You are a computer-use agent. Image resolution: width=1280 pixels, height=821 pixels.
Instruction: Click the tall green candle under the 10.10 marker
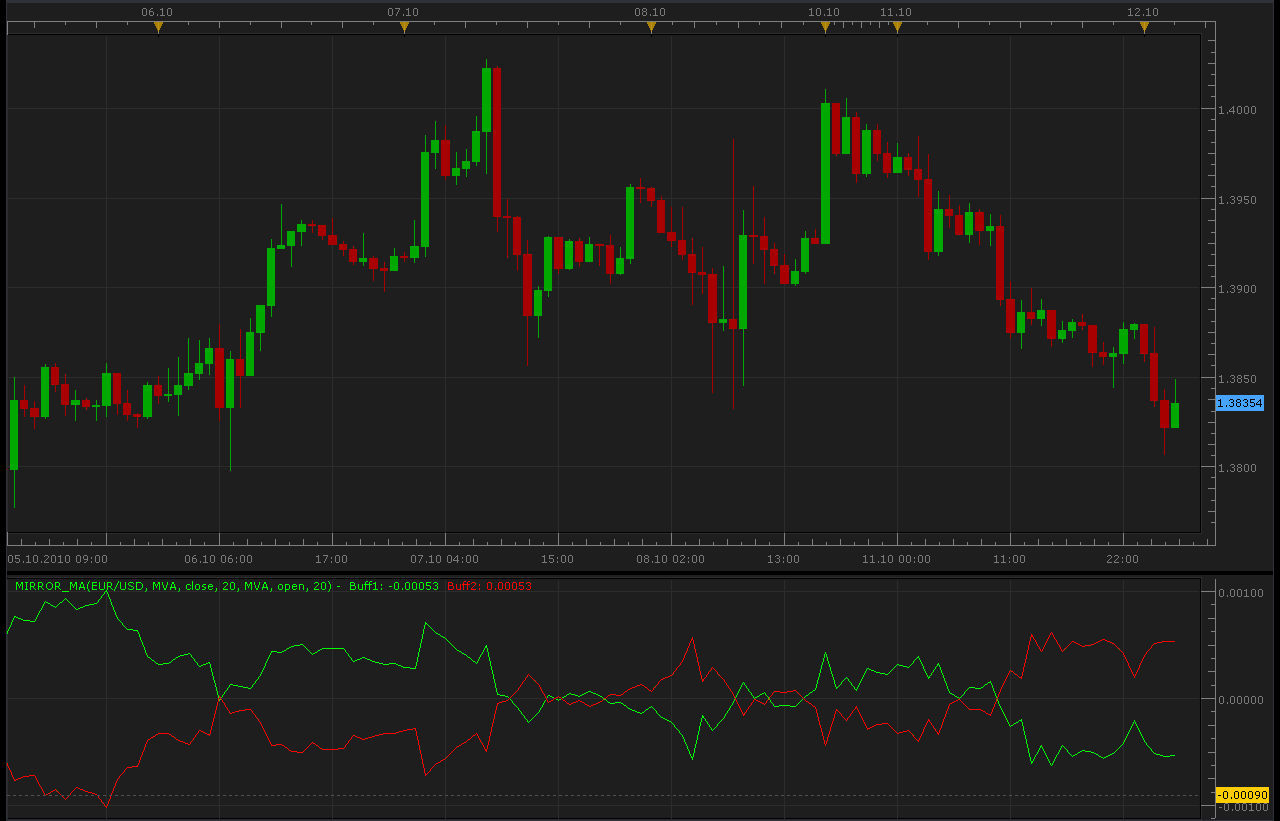click(825, 173)
